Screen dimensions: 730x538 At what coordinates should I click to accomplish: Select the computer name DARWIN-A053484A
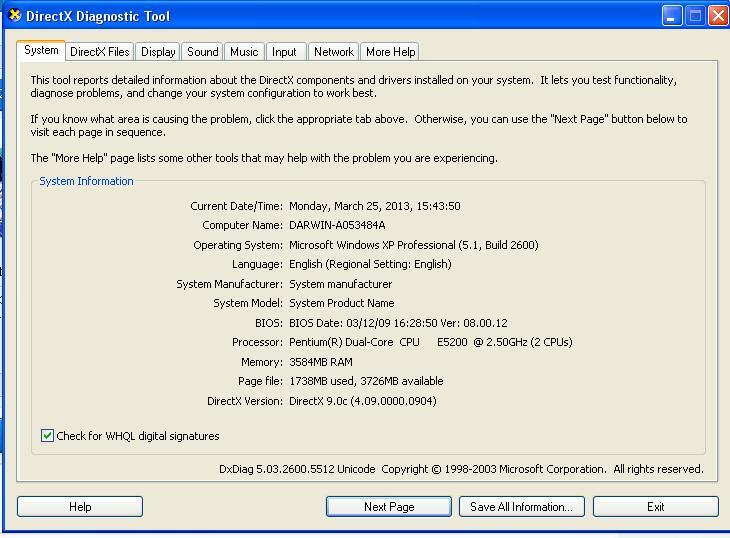point(337,225)
